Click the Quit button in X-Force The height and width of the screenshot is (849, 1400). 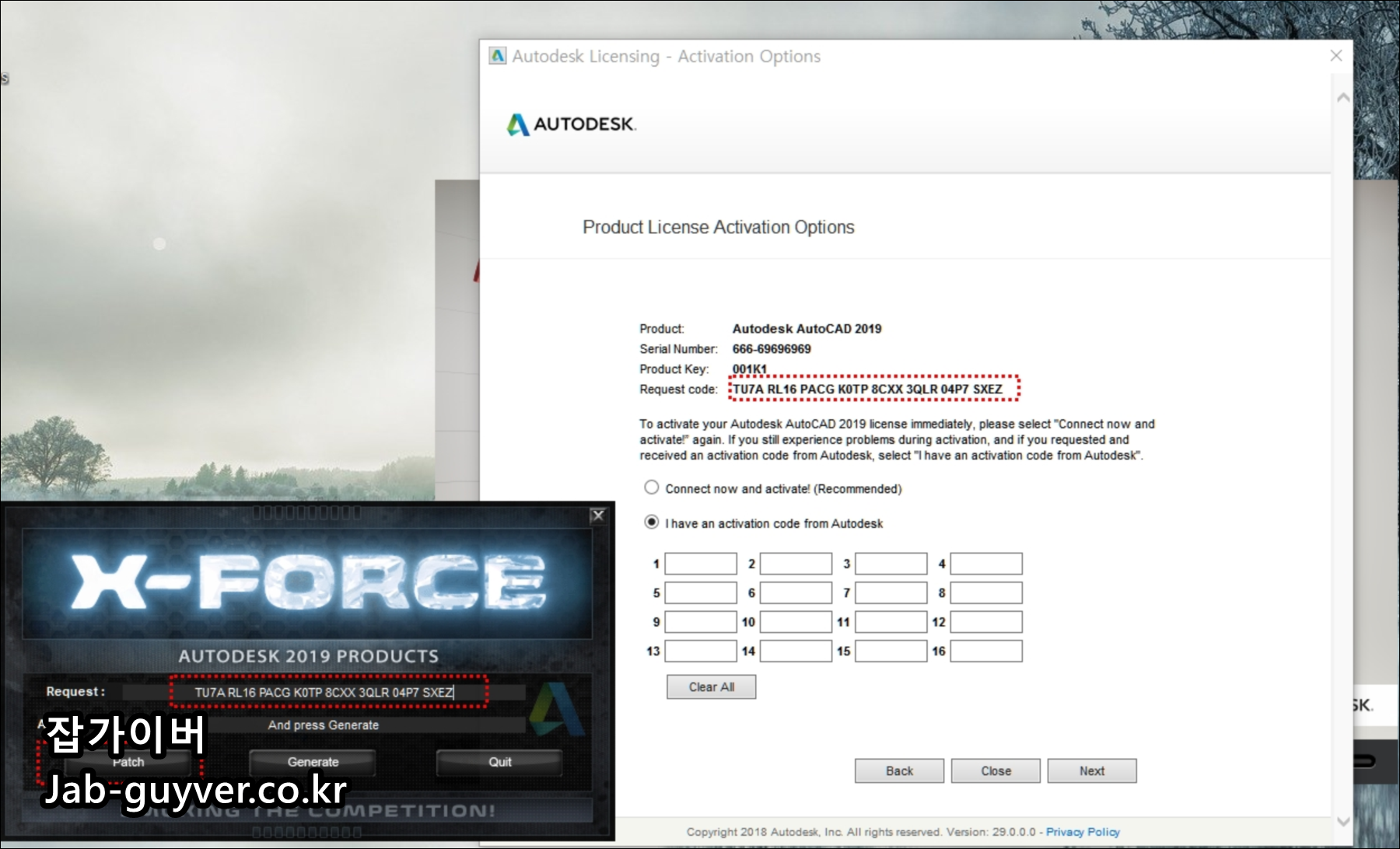pyautogui.click(x=499, y=762)
